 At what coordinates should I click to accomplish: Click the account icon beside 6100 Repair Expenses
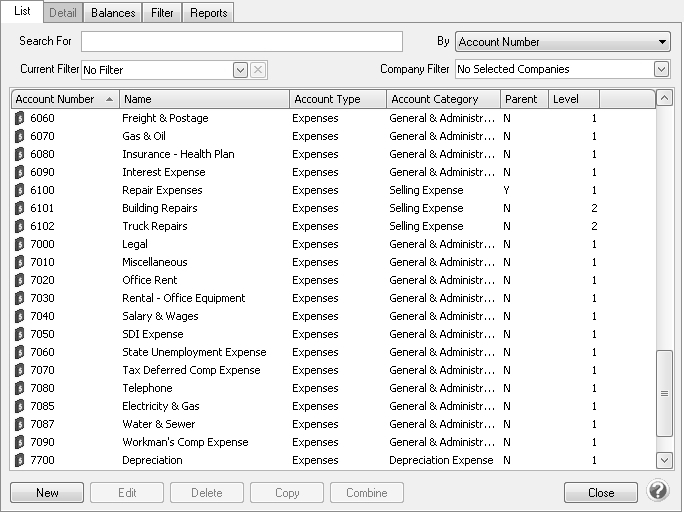pyautogui.click(x=20, y=190)
